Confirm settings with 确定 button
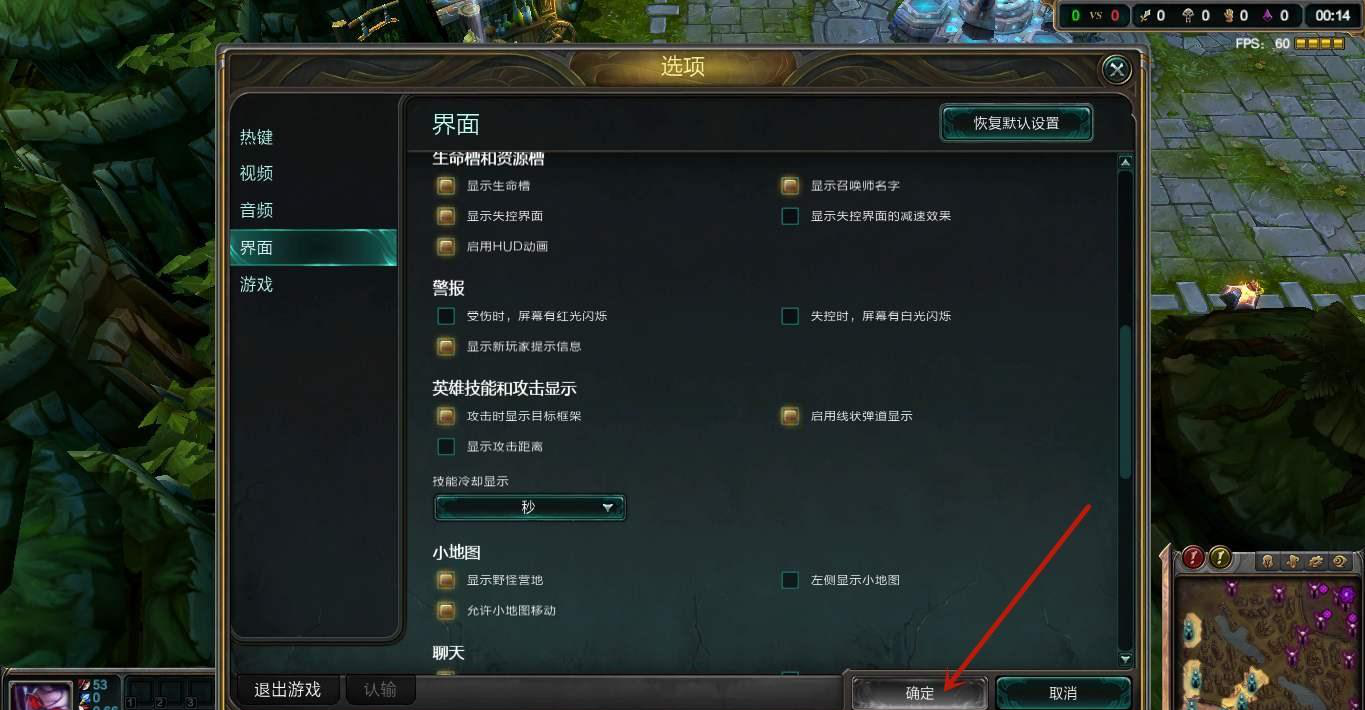Viewport: 1365px width, 710px height. pos(919,693)
